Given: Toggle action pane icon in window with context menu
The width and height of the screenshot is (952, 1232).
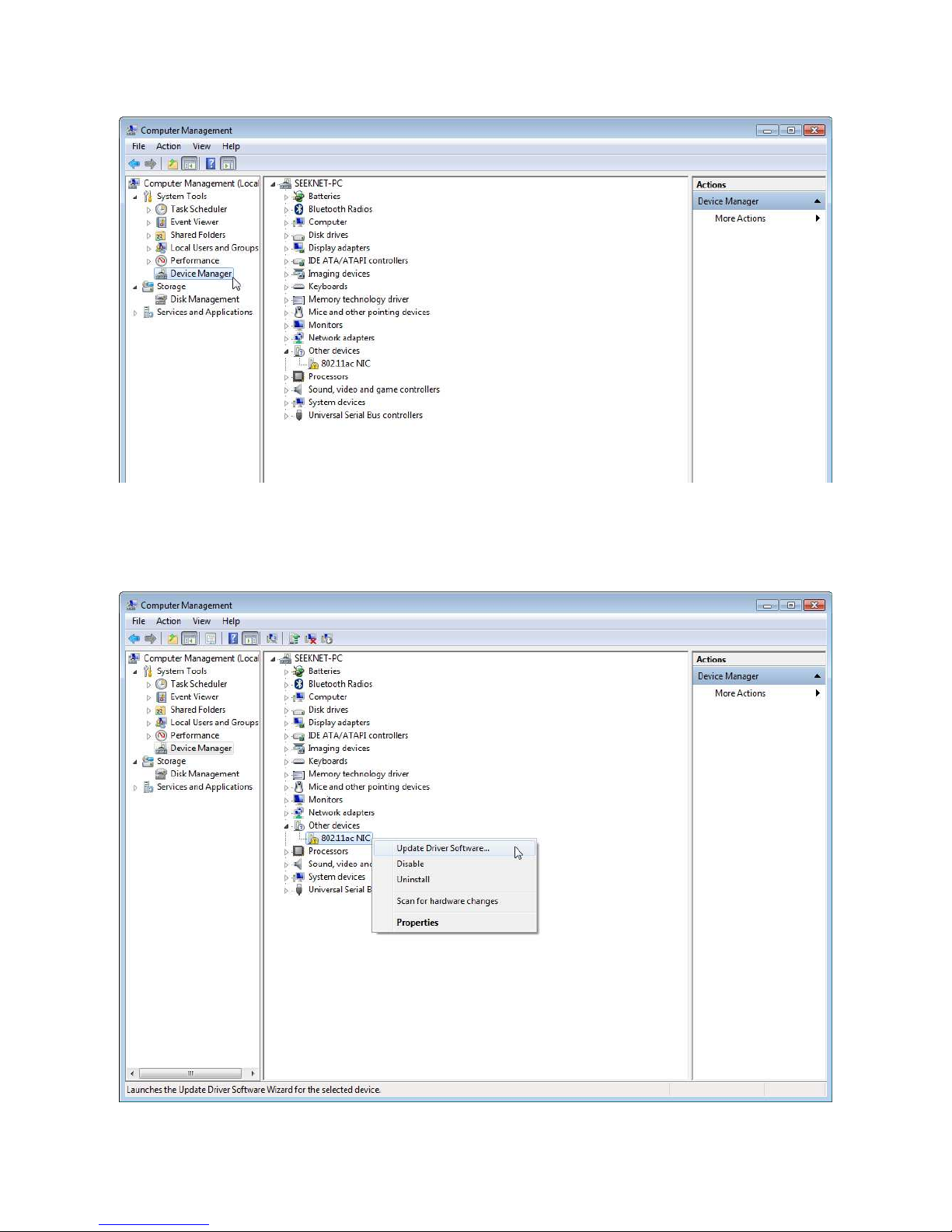Looking at the screenshot, I should (x=249, y=638).
